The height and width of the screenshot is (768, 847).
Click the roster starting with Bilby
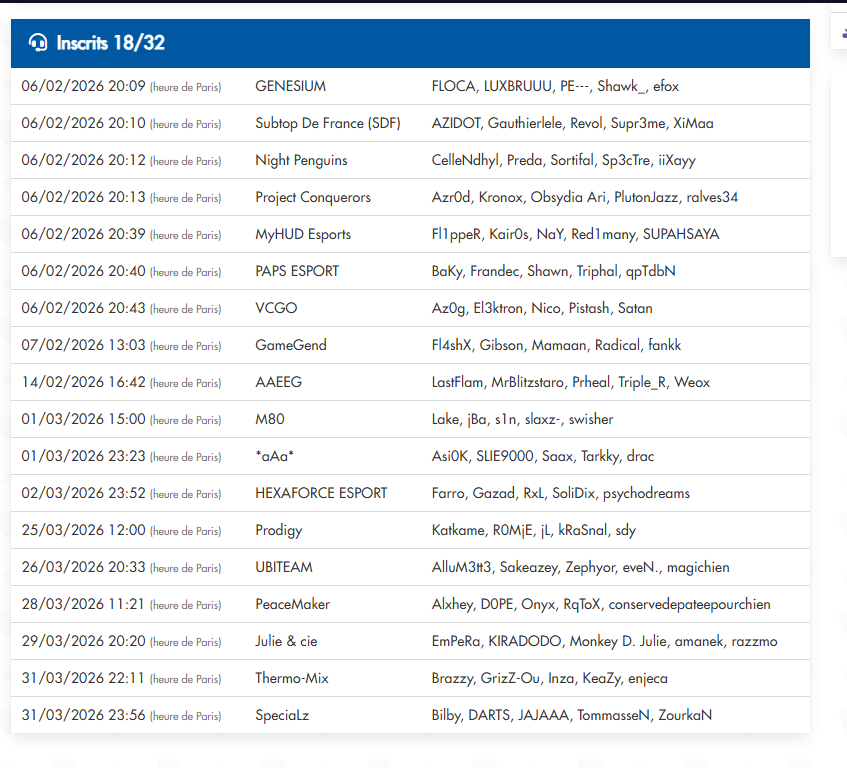click(x=572, y=715)
